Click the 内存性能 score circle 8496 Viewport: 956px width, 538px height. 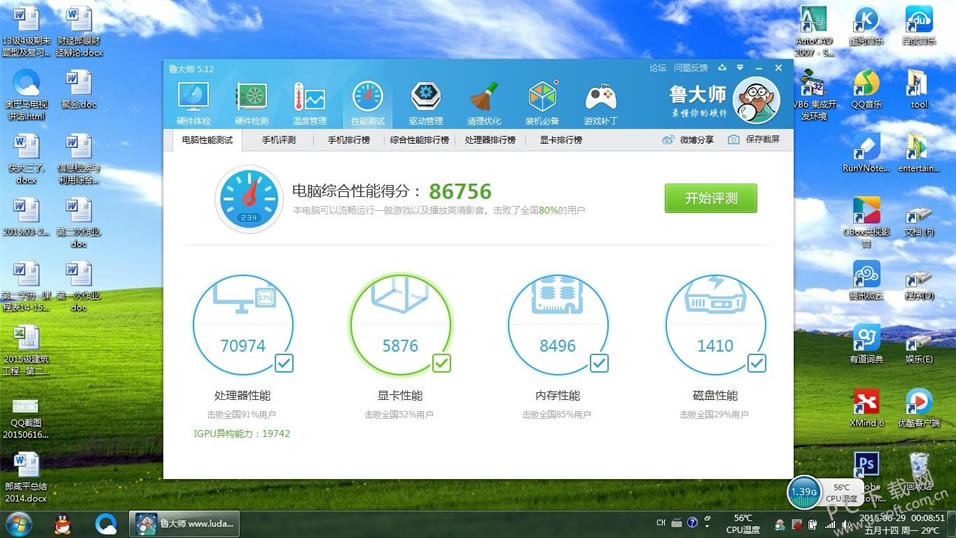(557, 325)
